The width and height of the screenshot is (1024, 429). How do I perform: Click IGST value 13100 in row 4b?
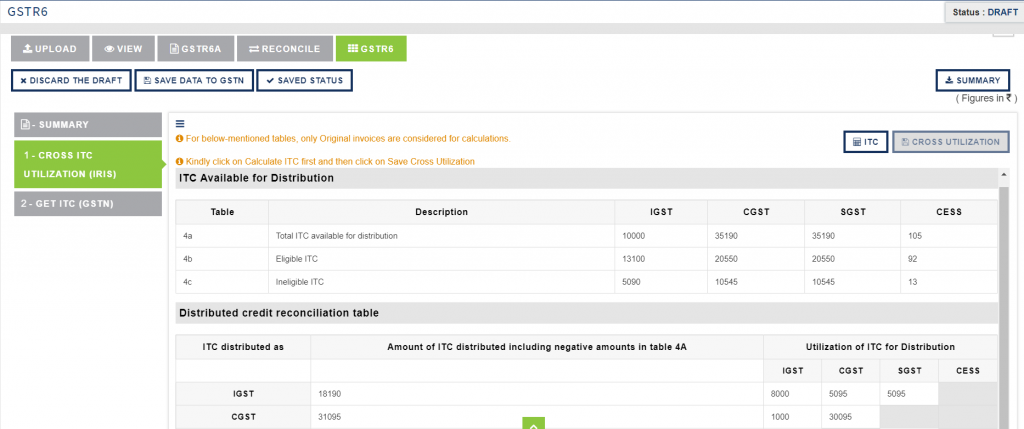point(633,259)
